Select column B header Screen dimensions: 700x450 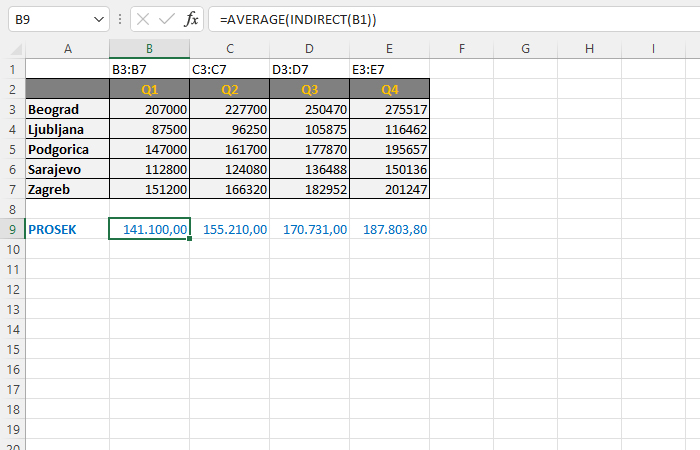[149, 49]
